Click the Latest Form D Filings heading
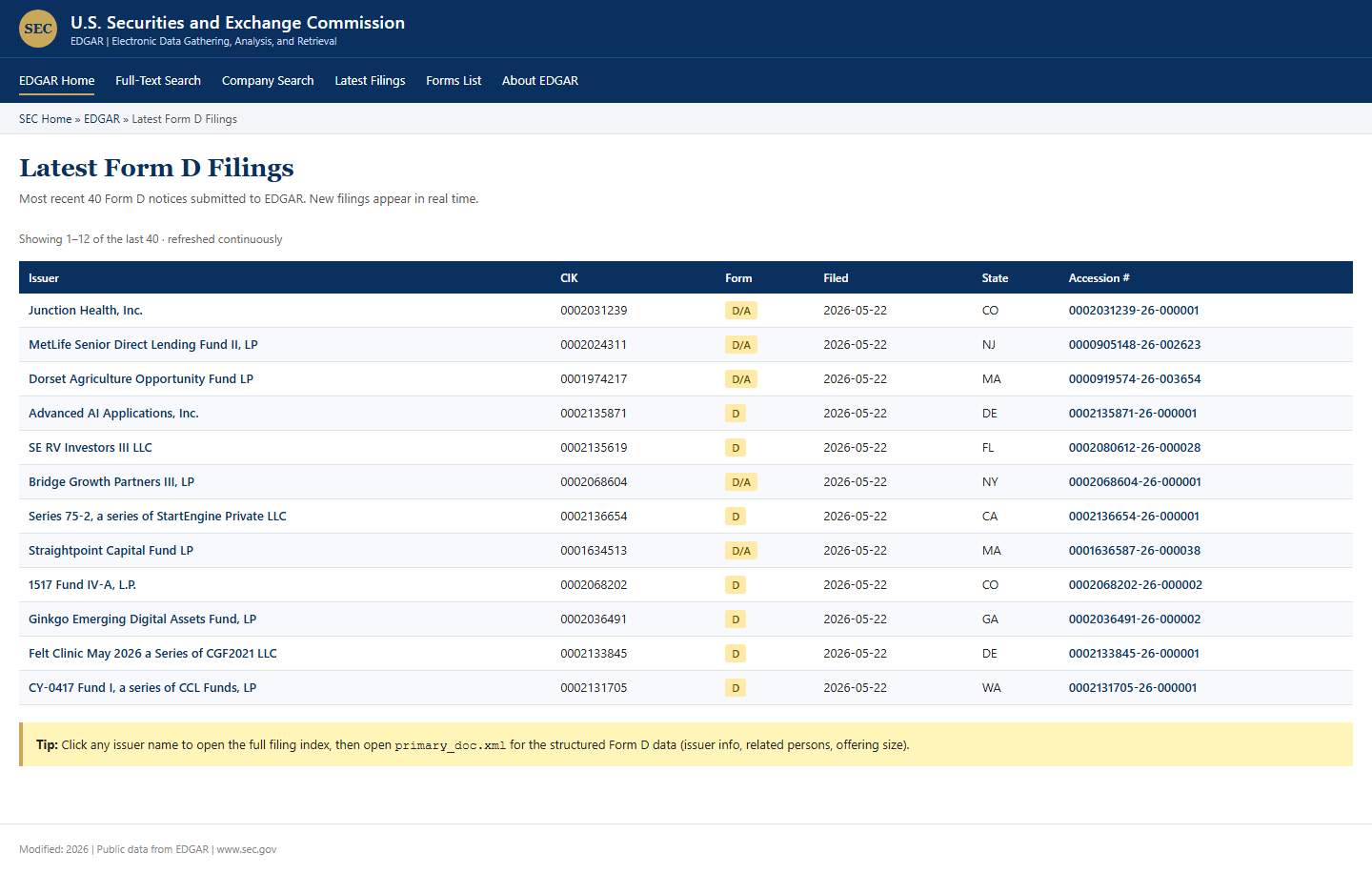Image resolution: width=1372 pixels, height=873 pixels. pos(156,168)
